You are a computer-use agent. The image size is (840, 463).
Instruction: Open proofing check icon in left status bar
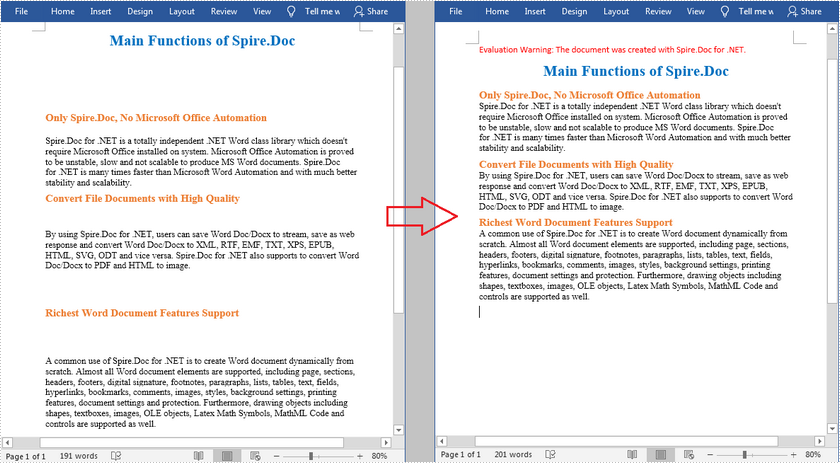117,455
